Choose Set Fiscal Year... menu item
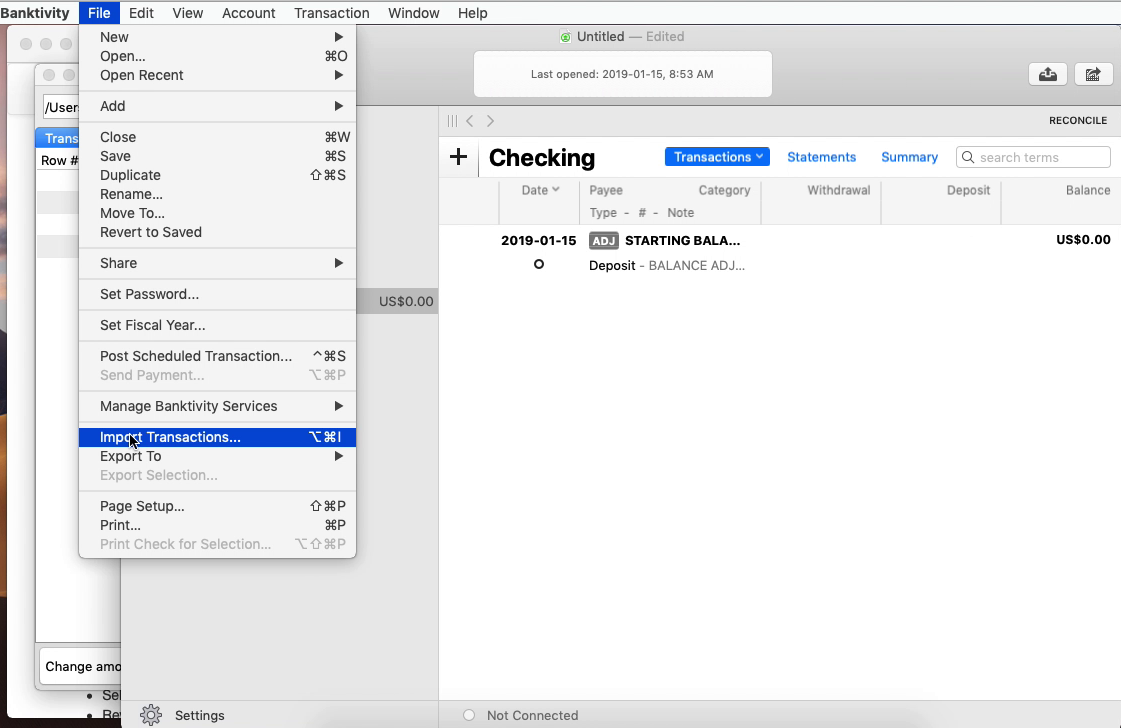This screenshot has width=1121, height=728. tap(217, 325)
